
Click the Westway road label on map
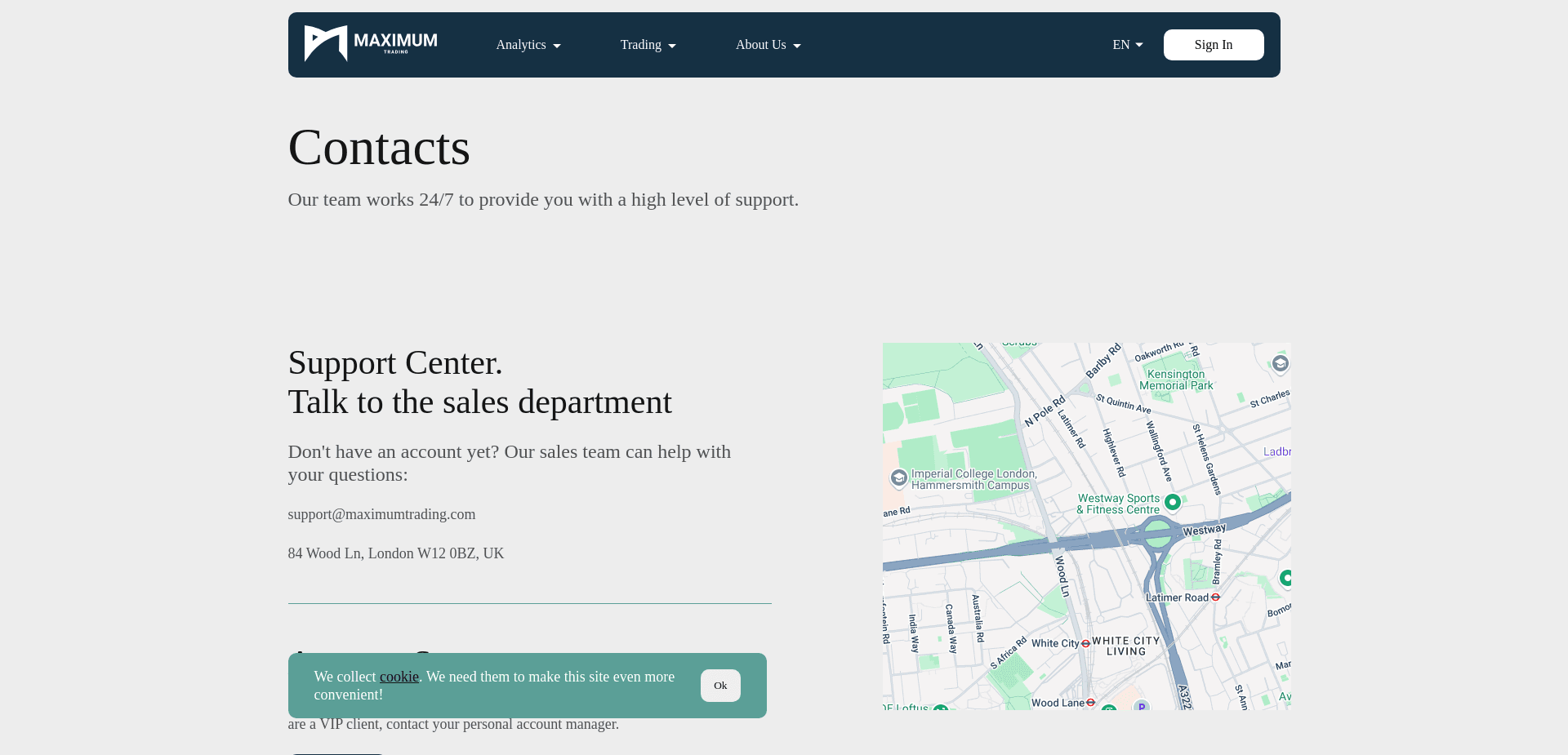coord(1204,531)
